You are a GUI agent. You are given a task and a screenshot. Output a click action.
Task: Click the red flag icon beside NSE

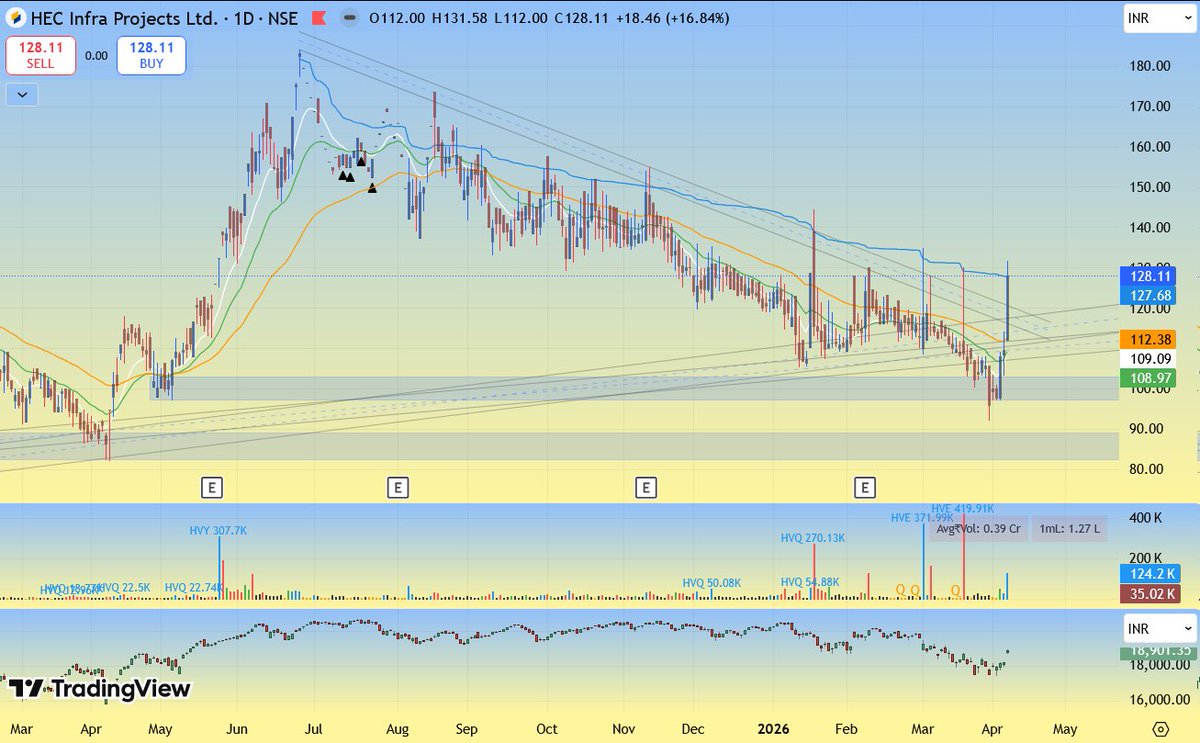click(x=317, y=18)
